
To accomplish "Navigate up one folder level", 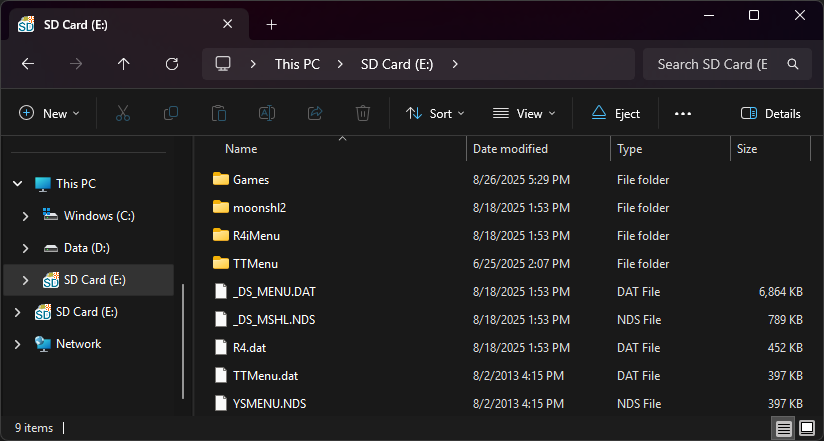I will pyautogui.click(x=123, y=64).
